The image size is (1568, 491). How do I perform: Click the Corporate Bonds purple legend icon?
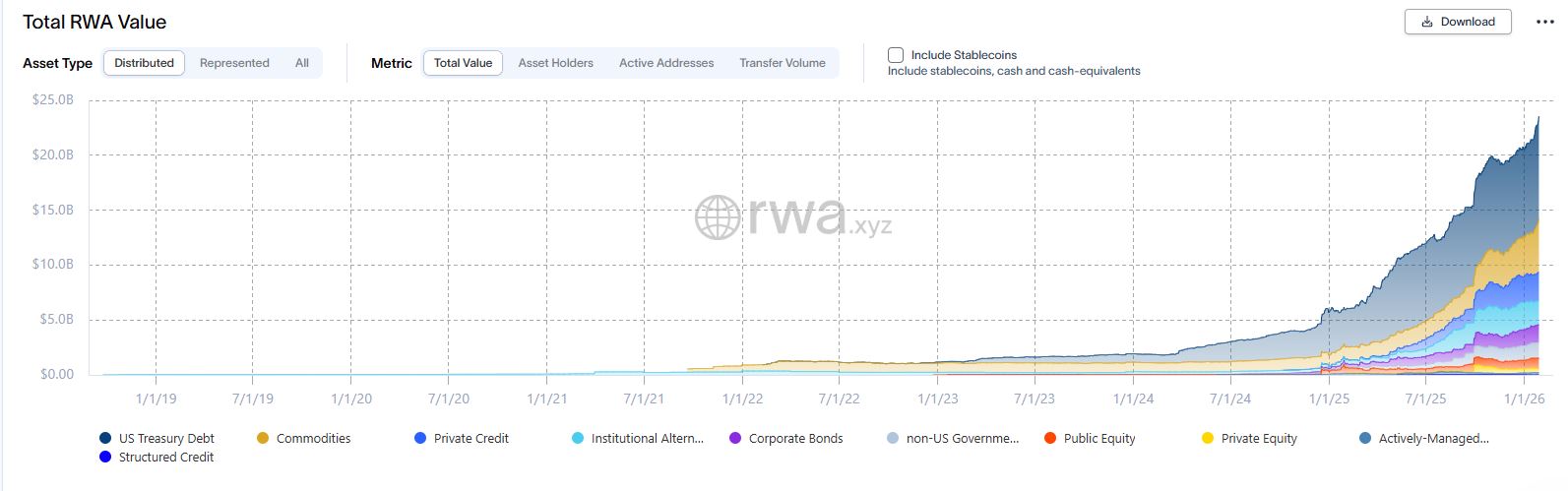(735, 438)
